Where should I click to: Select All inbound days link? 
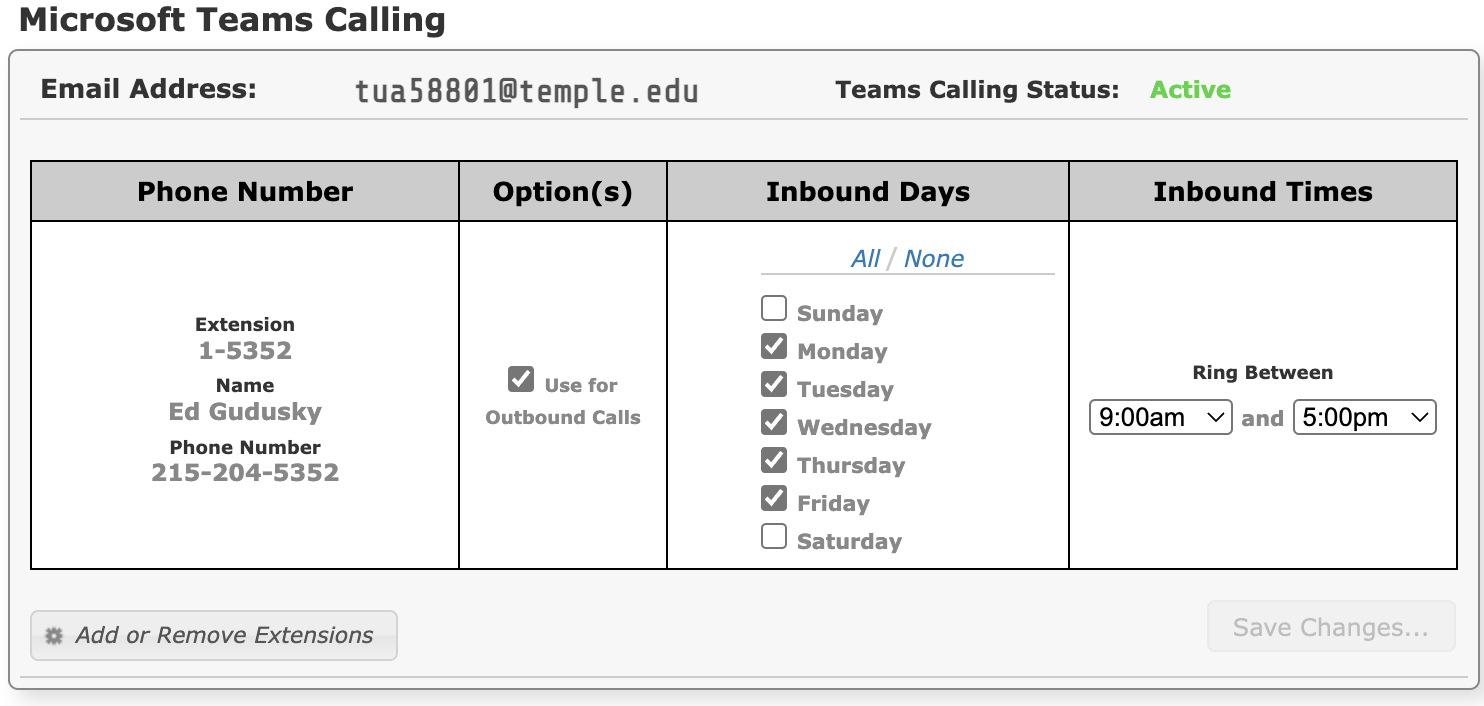865,259
